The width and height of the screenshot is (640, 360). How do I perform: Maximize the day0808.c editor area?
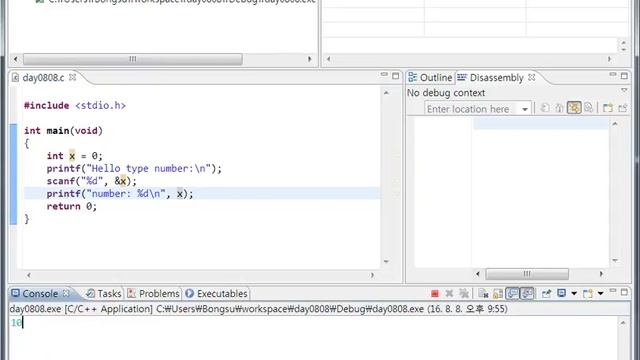[x=396, y=76]
